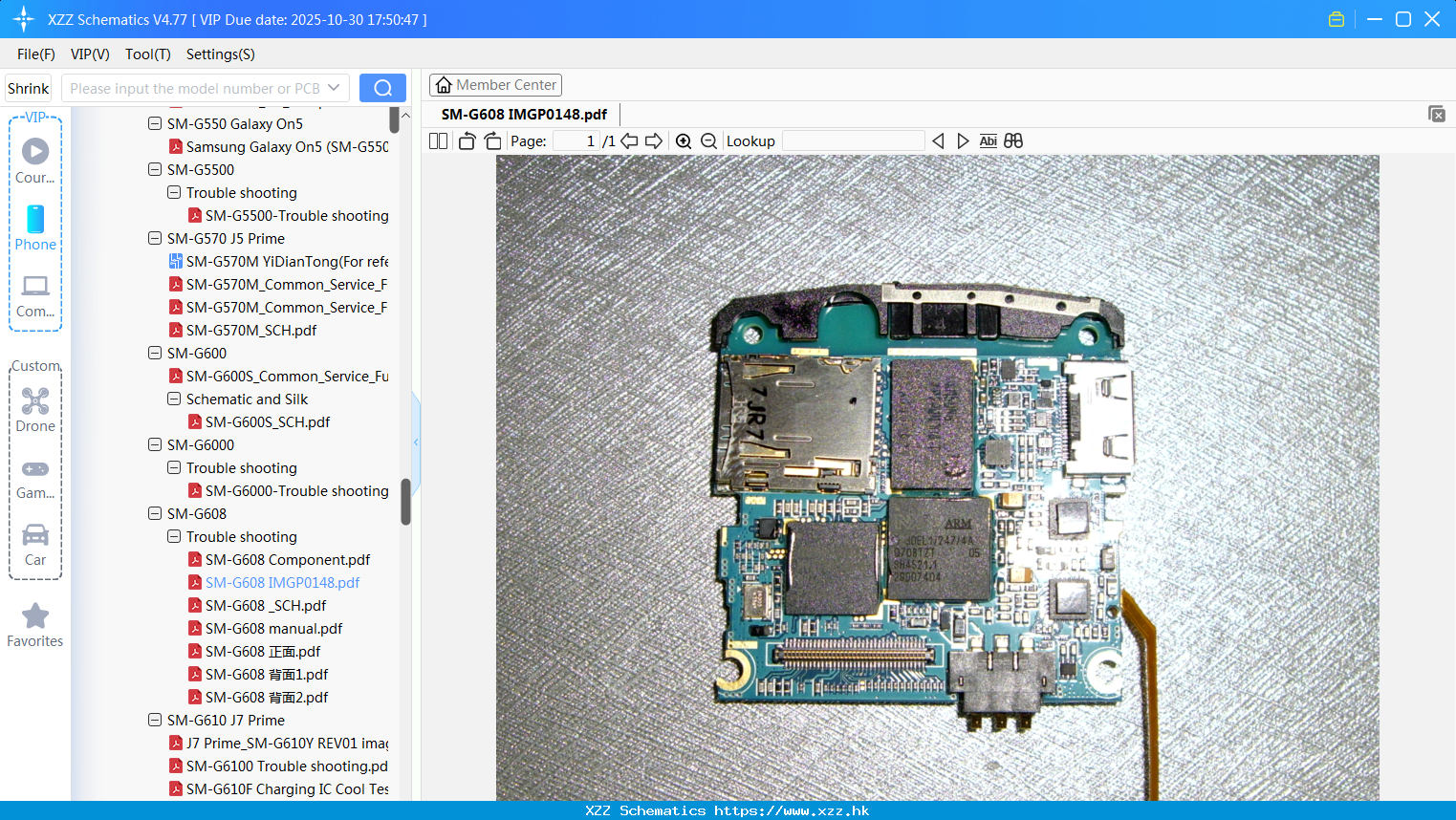Collapse the SM-G5500 tree node
The height and width of the screenshot is (820, 1456).
[155, 170]
